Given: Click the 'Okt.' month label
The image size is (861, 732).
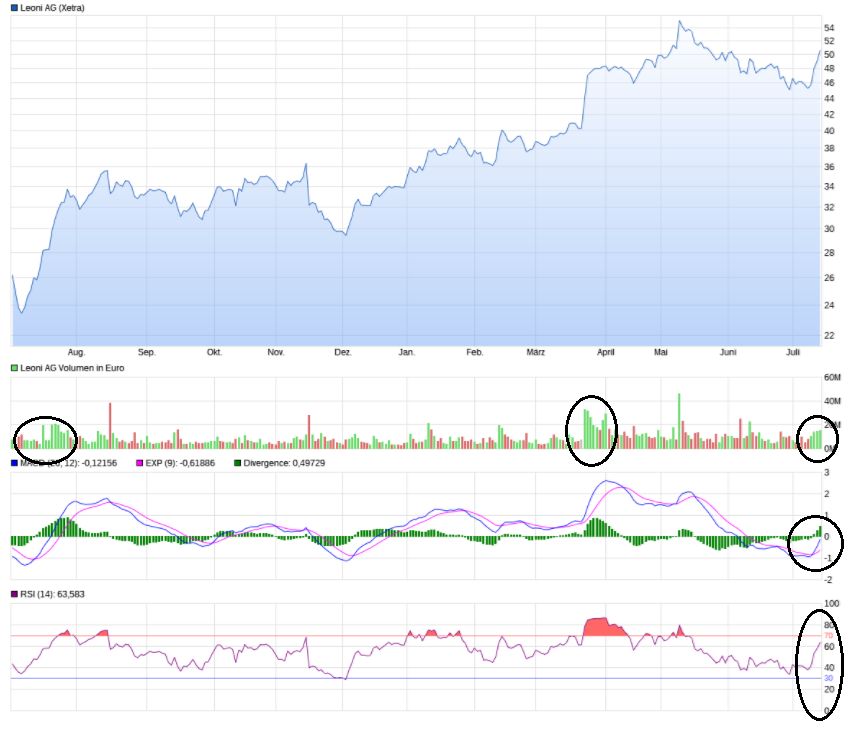Looking at the screenshot, I should pyautogui.click(x=214, y=353).
